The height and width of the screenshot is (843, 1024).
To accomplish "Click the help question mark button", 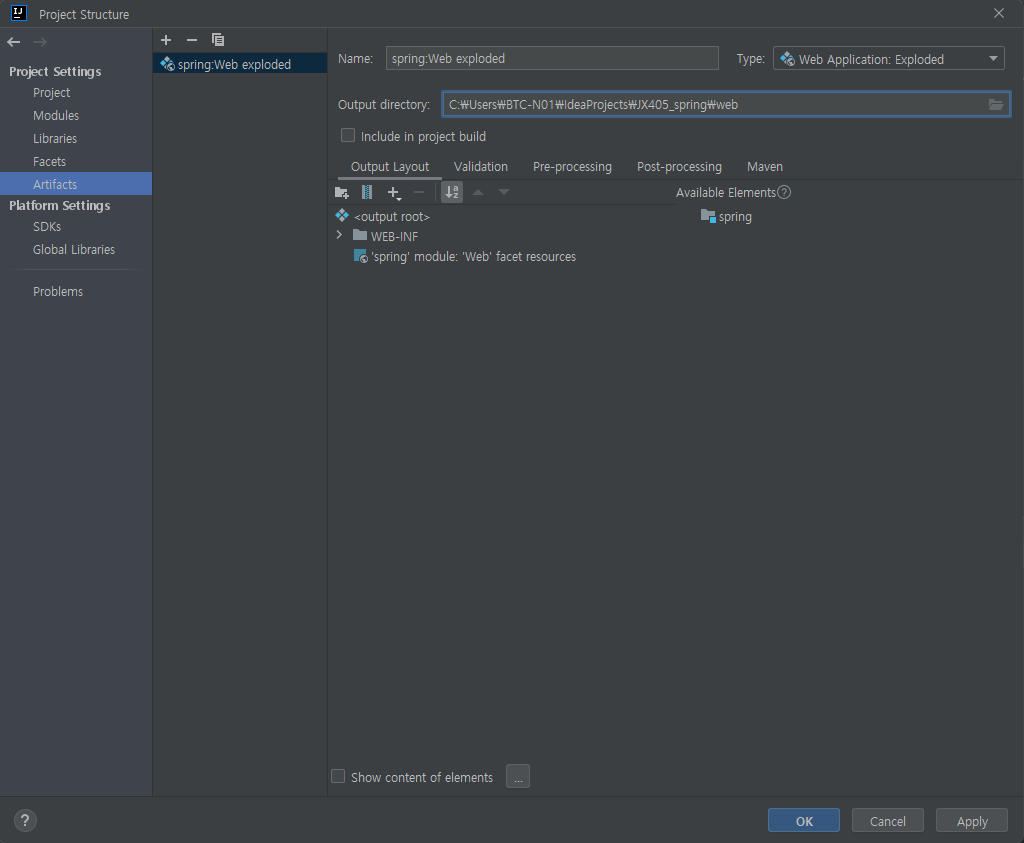I will point(25,821).
